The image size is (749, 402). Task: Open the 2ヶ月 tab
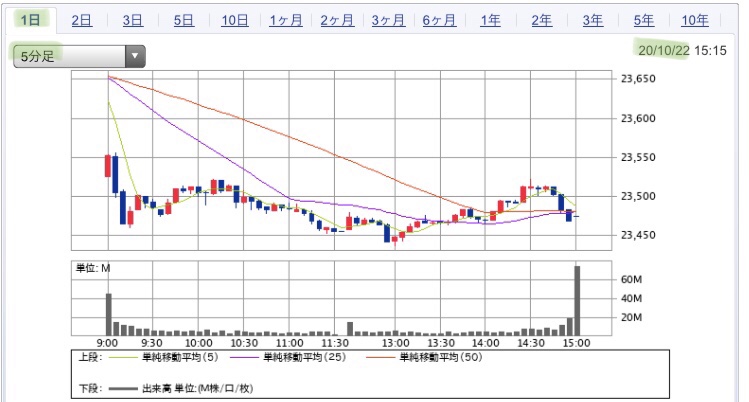coord(337,20)
